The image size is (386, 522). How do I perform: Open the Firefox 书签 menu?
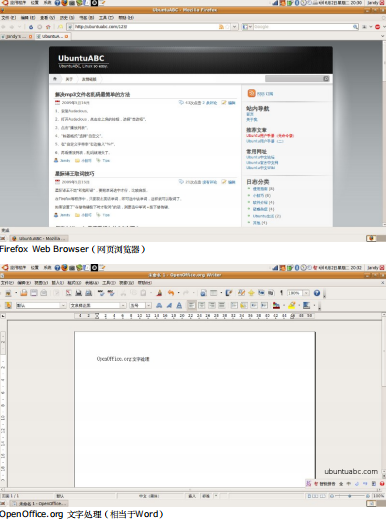pos(86,17)
